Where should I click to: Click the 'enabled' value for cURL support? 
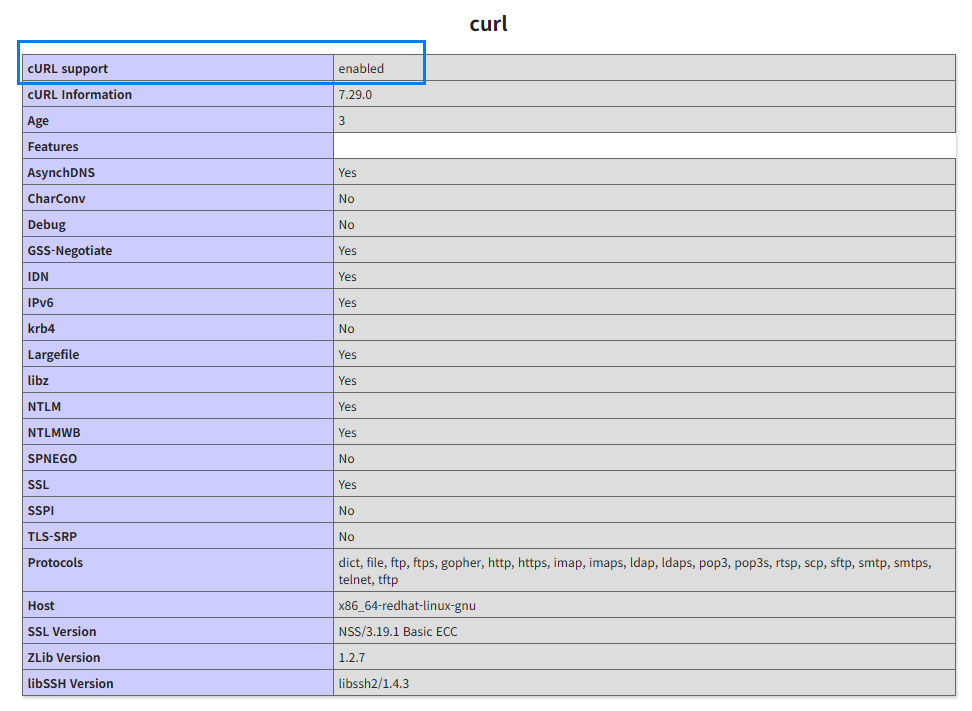(361, 69)
